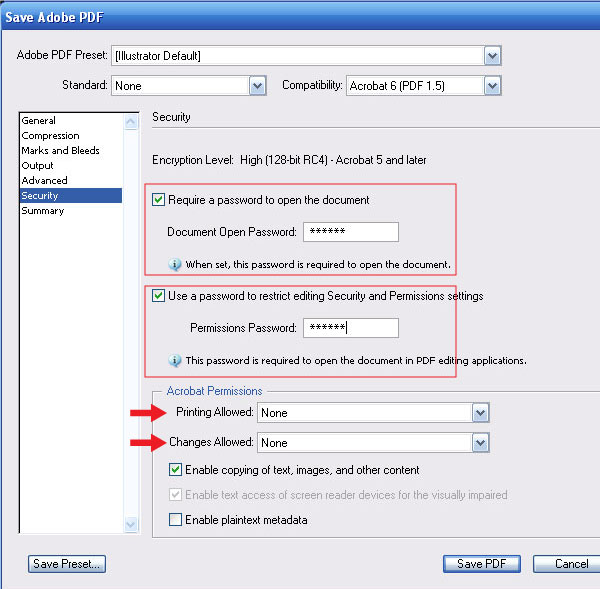Expand the Changes Allowed dropdown
600x589 pixels.
(480, 443)
